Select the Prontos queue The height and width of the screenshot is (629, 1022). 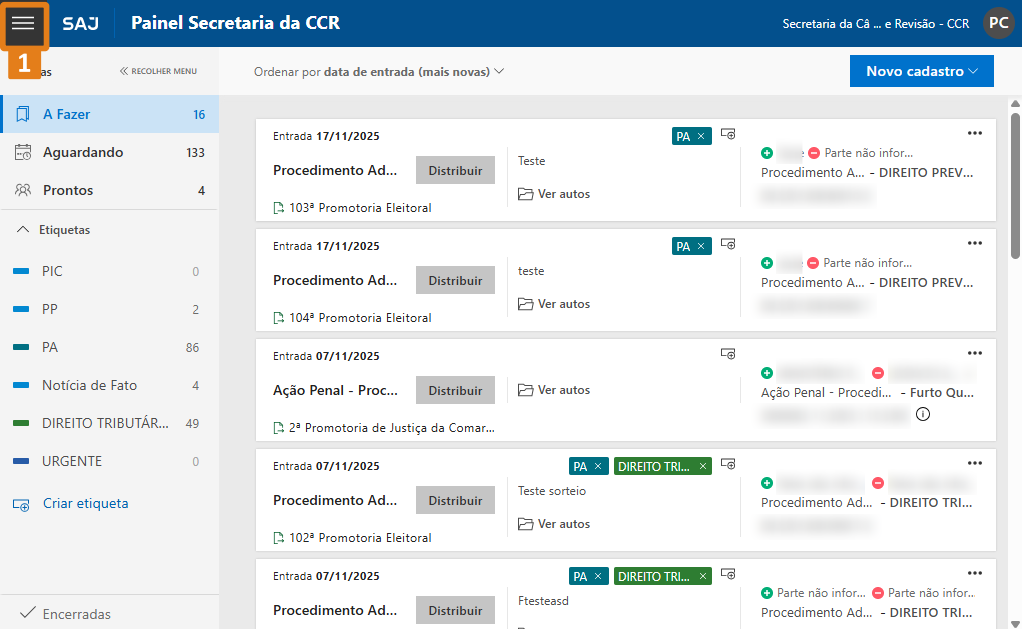68,190
